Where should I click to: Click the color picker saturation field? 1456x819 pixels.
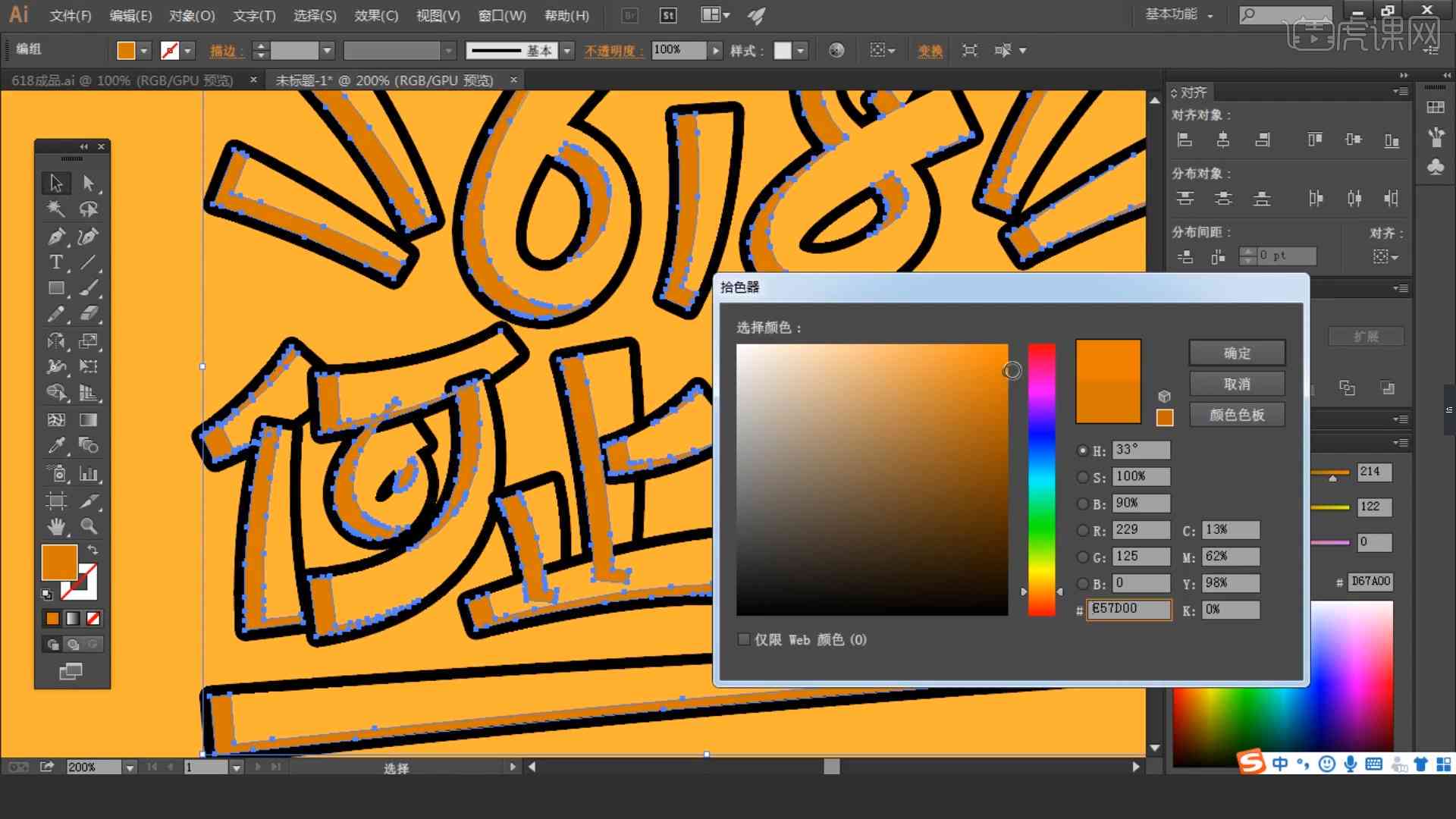[872, 479]
